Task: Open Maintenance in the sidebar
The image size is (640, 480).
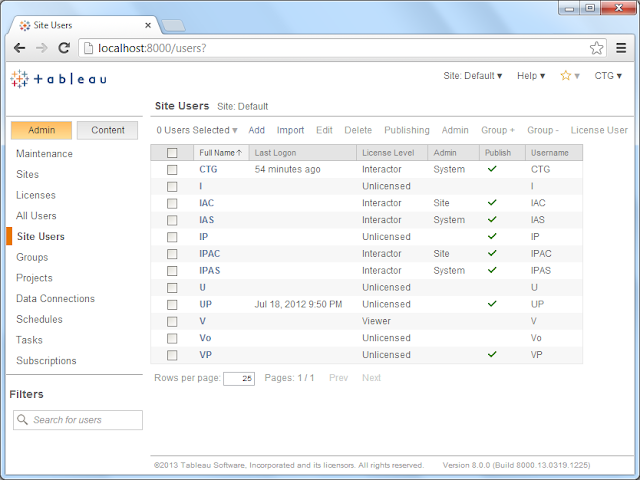Action: click(x=44, y=154)
